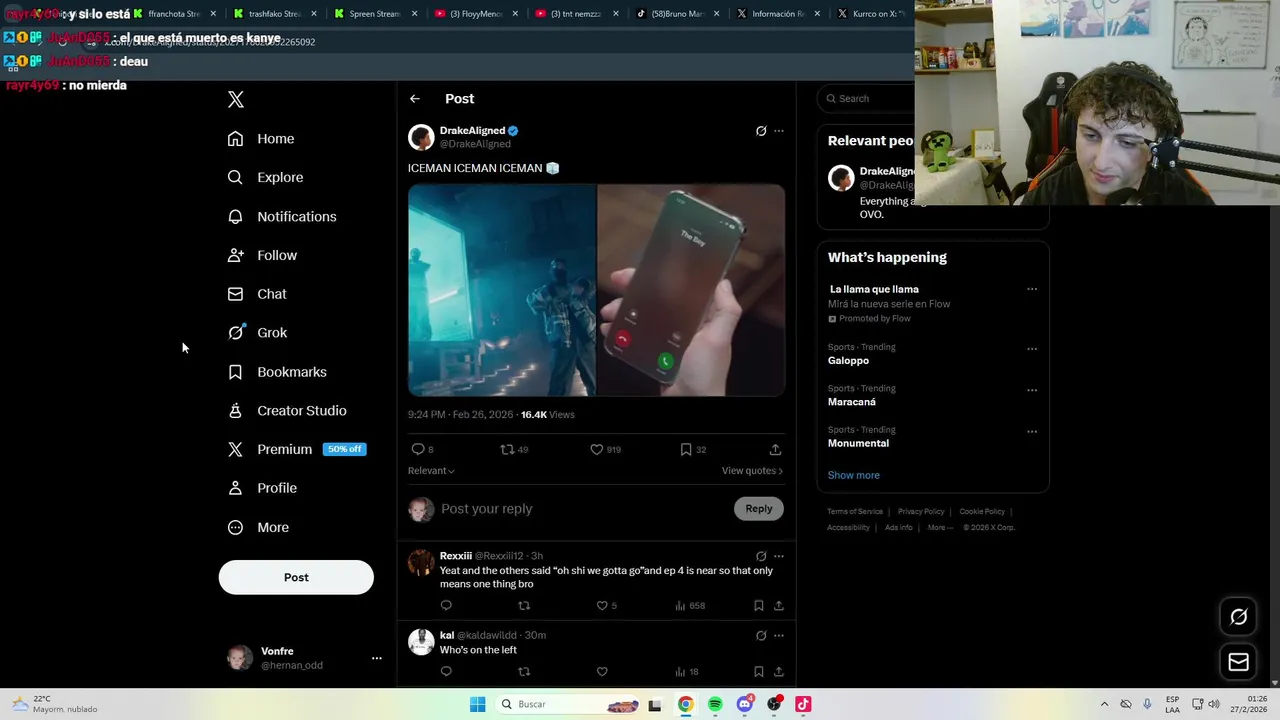Share Rexxiii reply
Screen dimensions: 1280x720
pyautogui.click(x=779, y=606)
